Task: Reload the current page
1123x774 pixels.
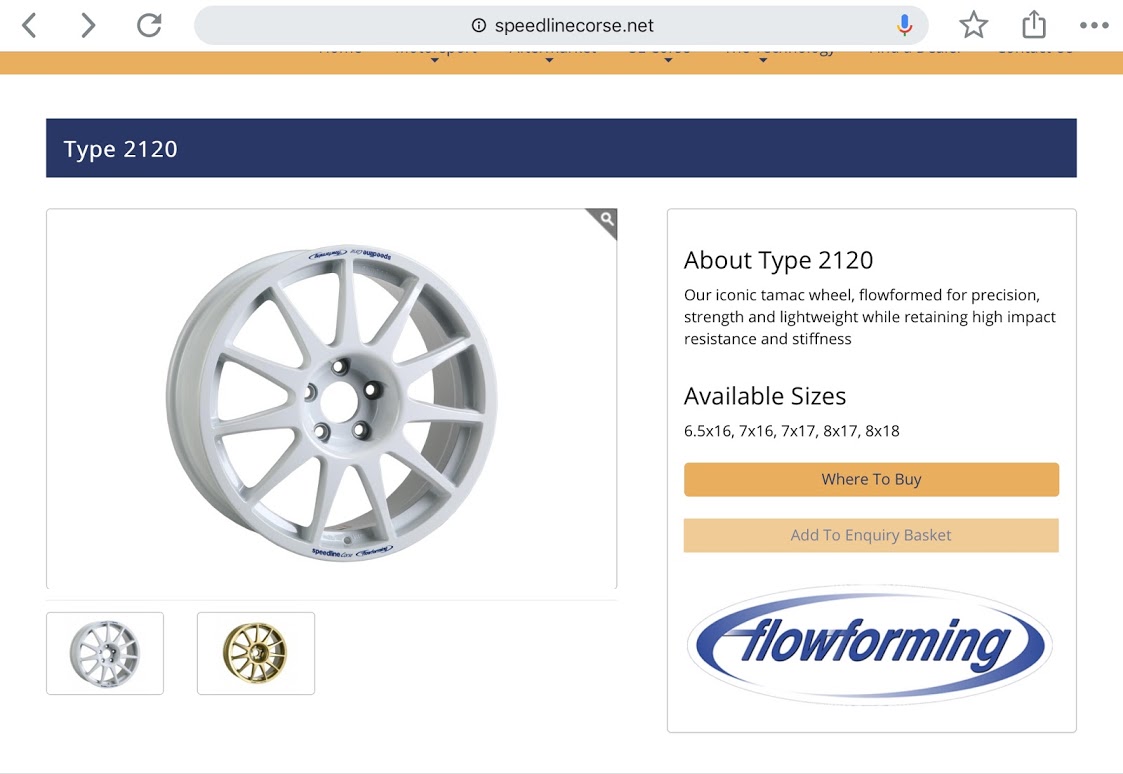Action: (x=149, y=26)
